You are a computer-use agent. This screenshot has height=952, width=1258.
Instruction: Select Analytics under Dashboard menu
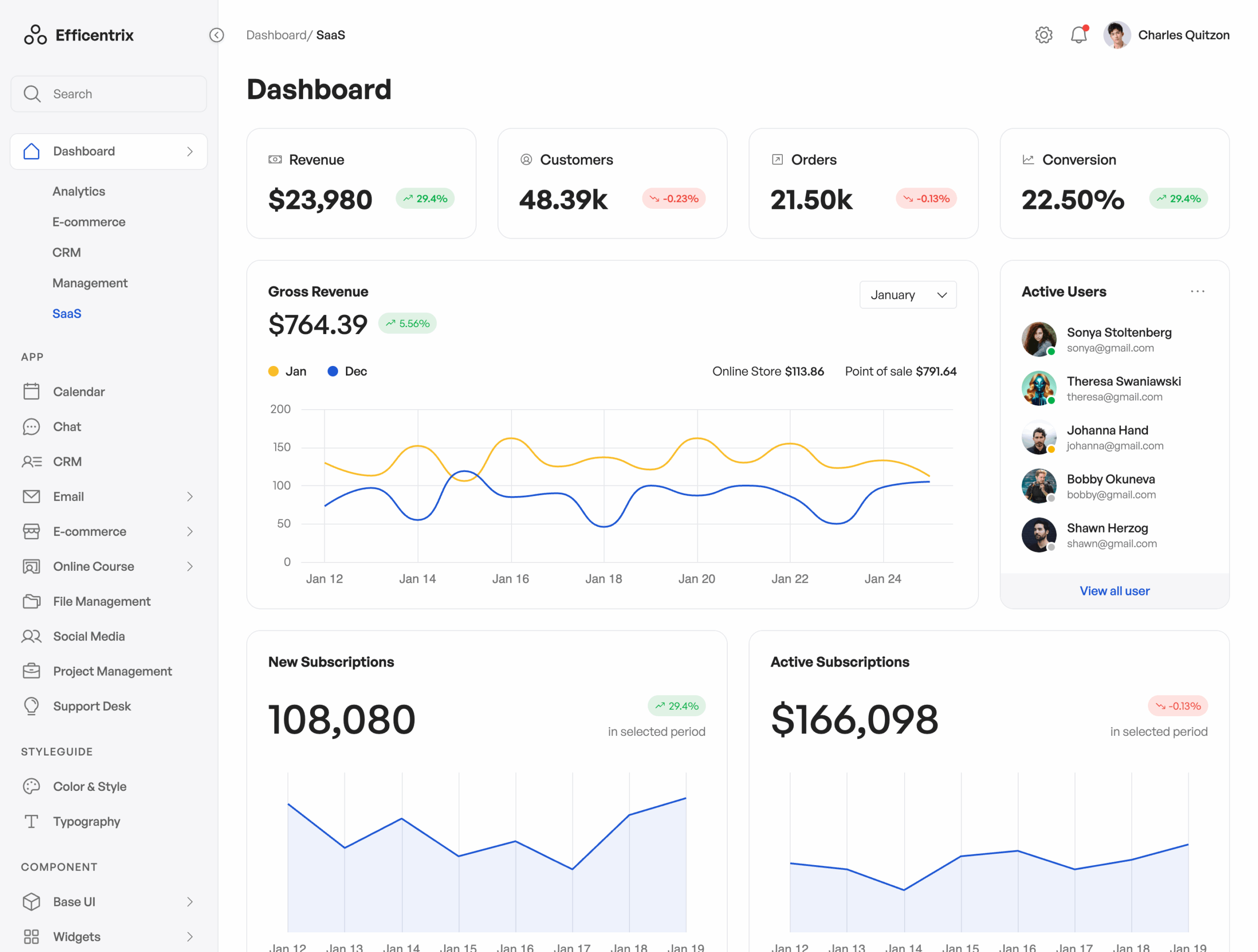click(x=79, y=192)
